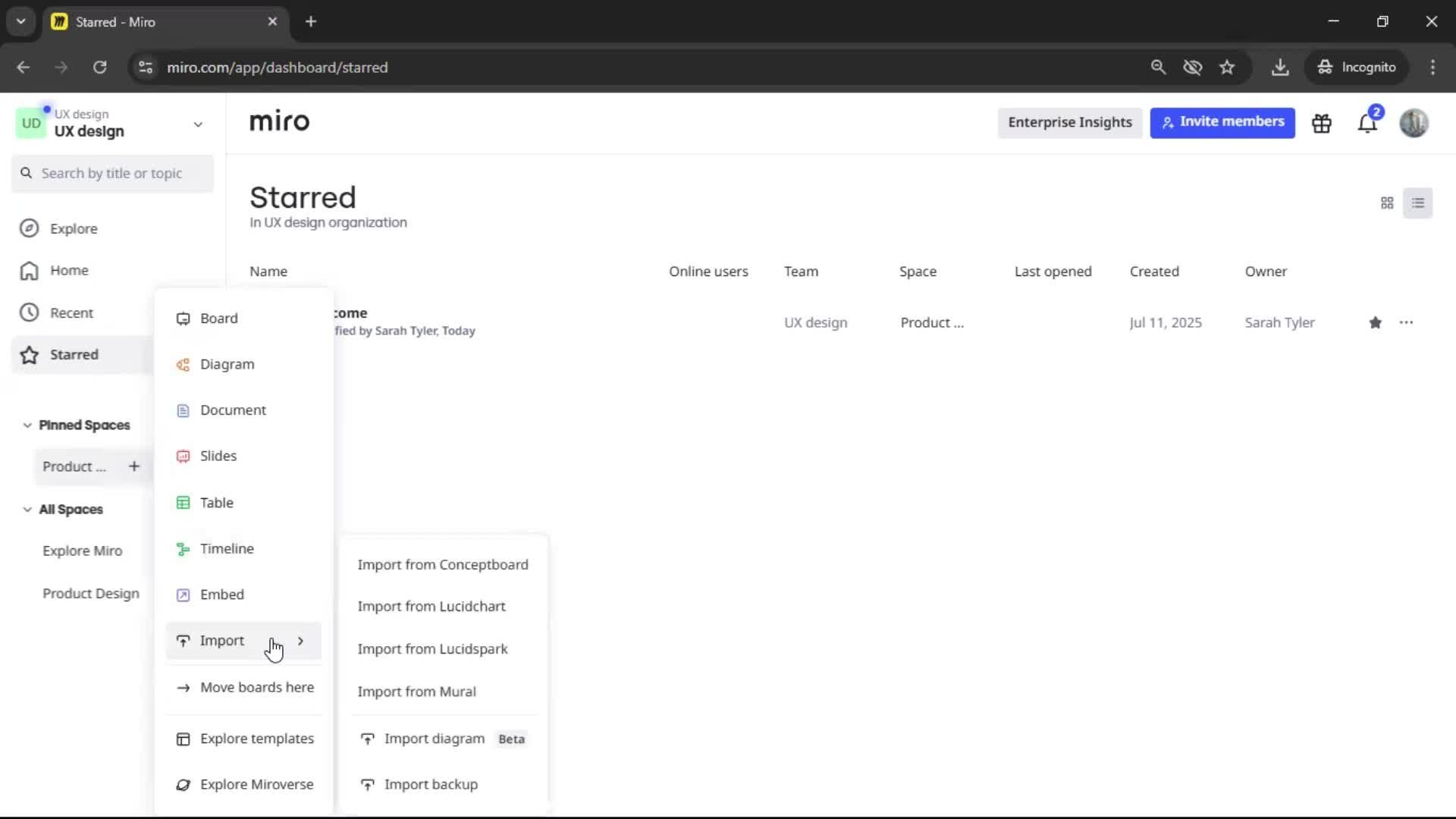Viewport: 1456px width, 819px height.
Task: Open Explore templates
Action: [243, 739]
